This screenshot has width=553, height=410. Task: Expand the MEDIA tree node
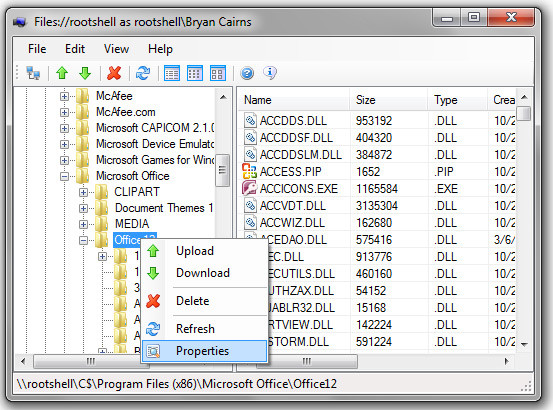(83, 224)
